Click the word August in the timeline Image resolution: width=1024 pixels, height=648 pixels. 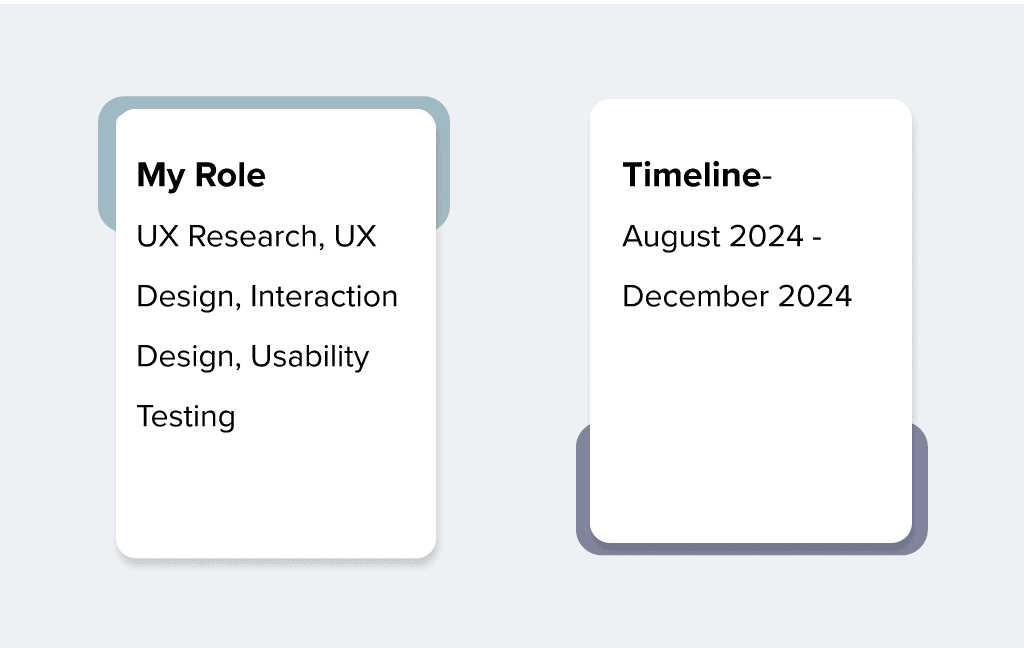tap(671, 236)
